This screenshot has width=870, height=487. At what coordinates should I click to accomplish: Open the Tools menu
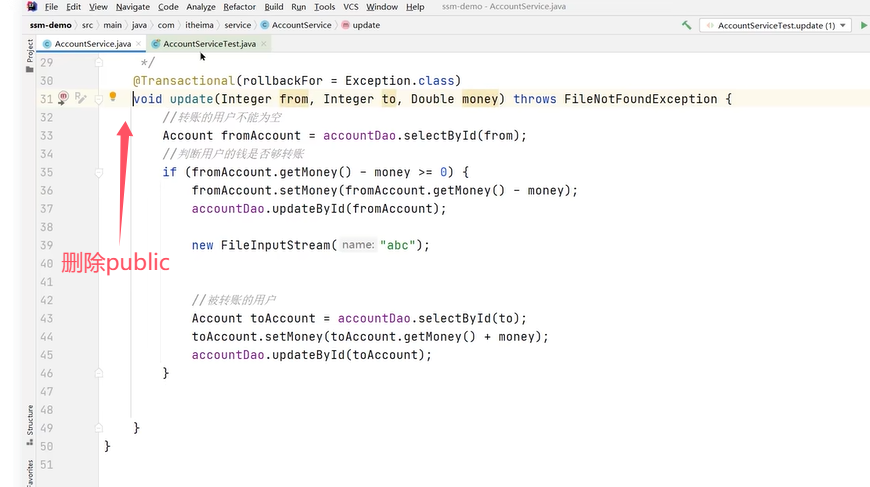(325, 7)
